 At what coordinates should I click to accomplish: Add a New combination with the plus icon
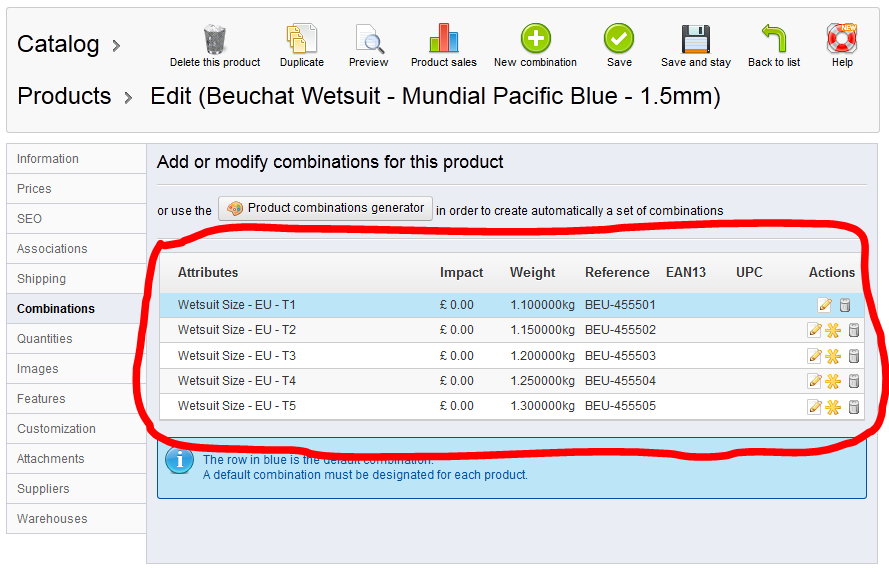536,38
